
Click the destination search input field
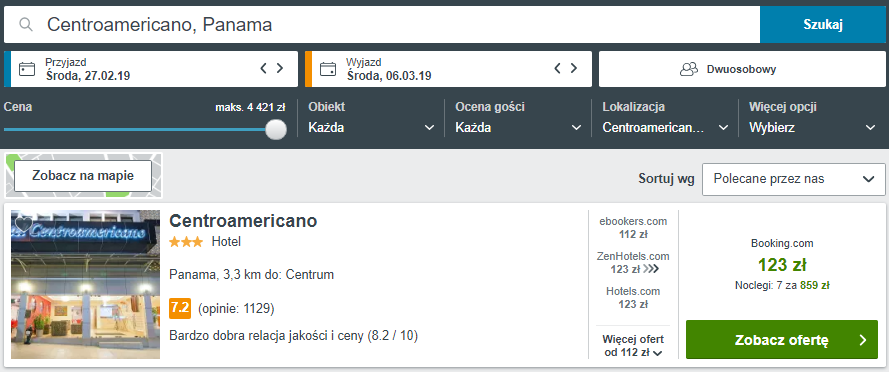point(382,24)
